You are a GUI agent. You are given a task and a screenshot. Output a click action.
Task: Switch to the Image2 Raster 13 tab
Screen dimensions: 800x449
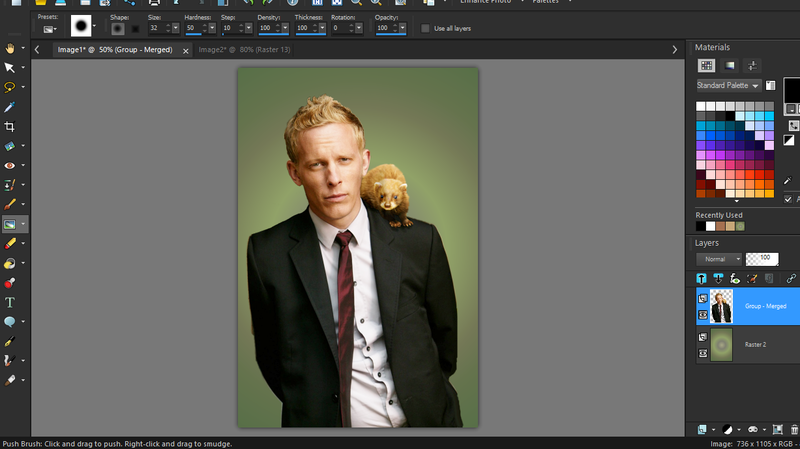(244, 49)
